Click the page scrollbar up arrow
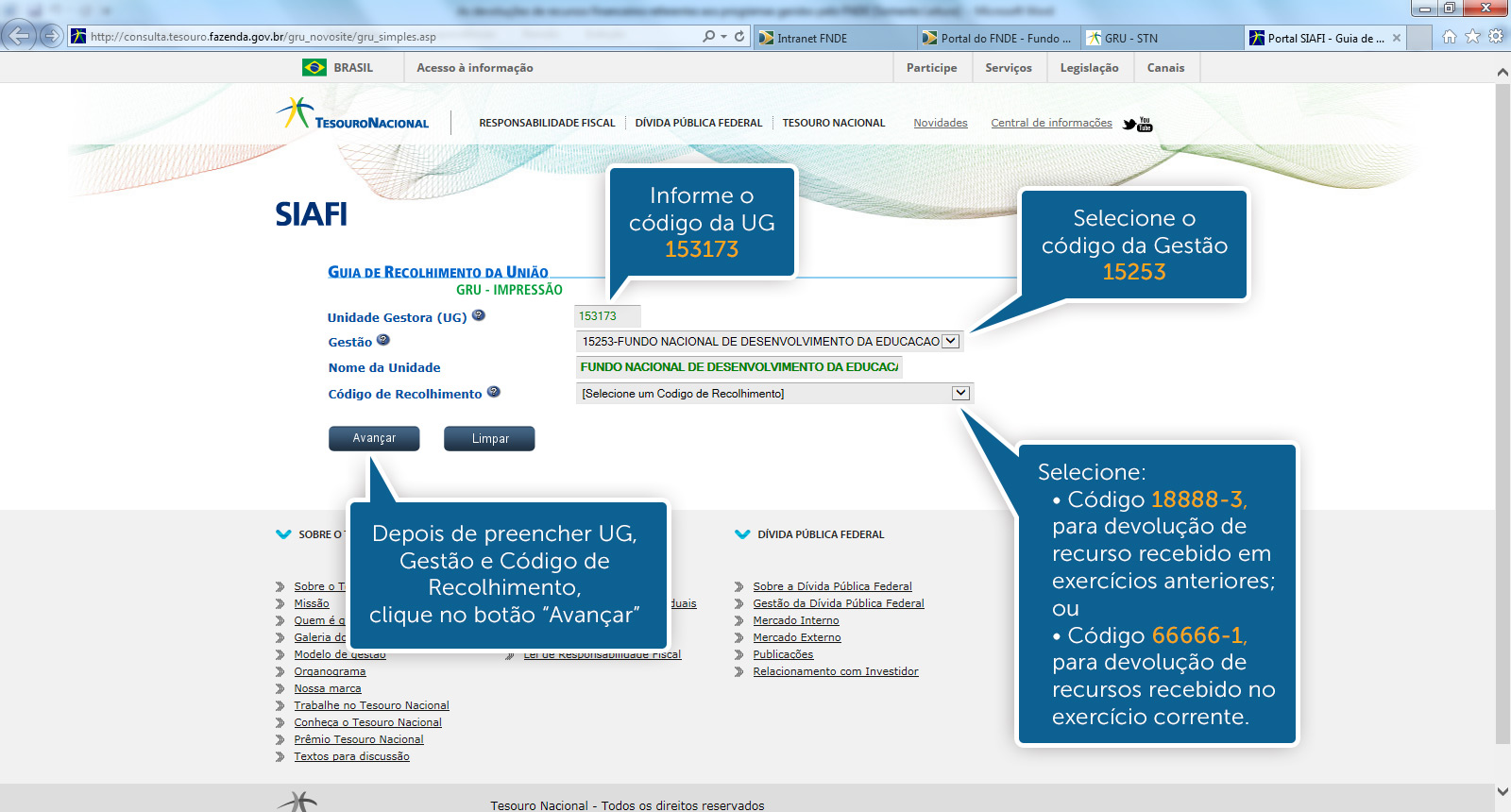The image size is (1511, 812). (x=1503, y=72)
